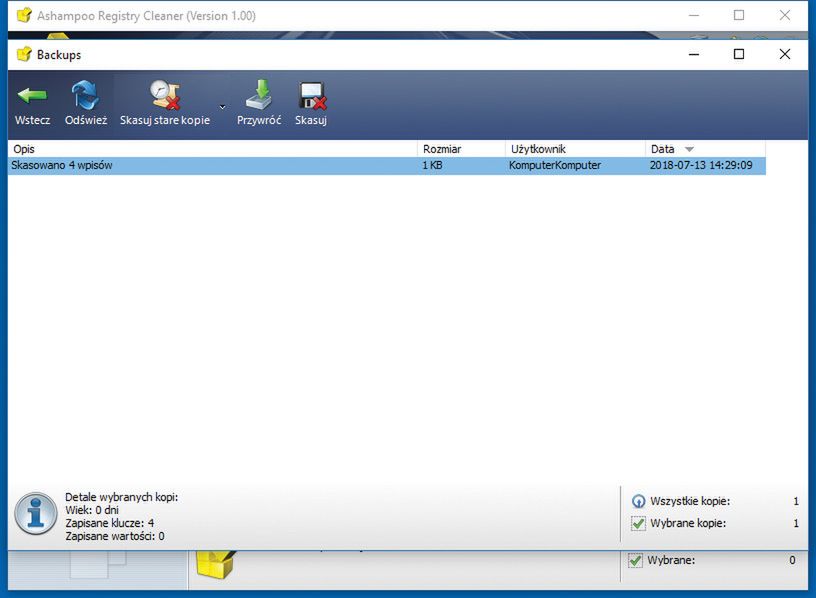Click the Backups window title icon
Viewport: 816px width, 598px height.
[x=24, y=54]
